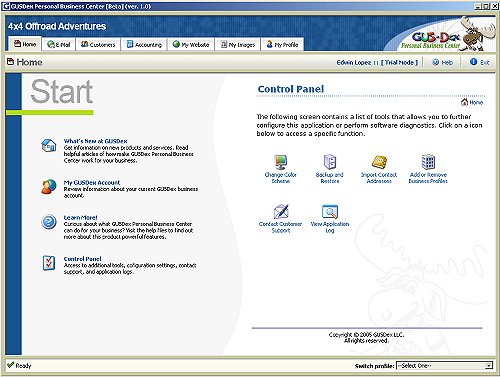Screen dimensions: 500x377
Task: Go to the My Website tab
Action: 191,44
